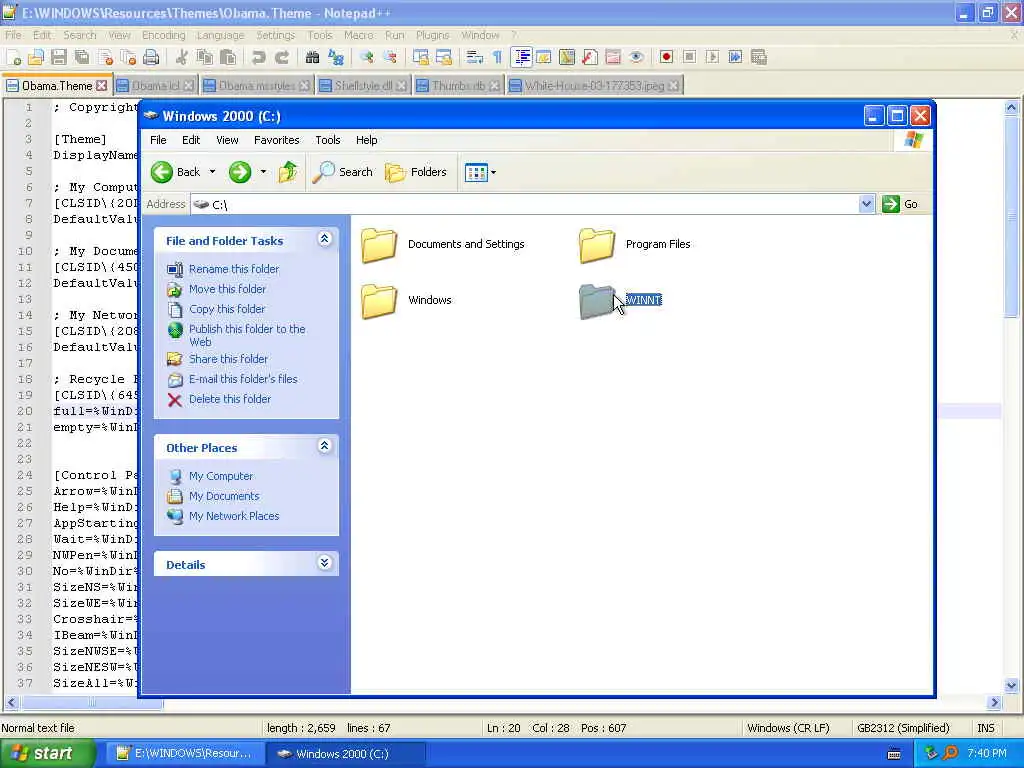The image size is (1024, 768).
Task: Open Forward button history dropdown arrow
Action: pyautogui.click(x=263, y=172)
